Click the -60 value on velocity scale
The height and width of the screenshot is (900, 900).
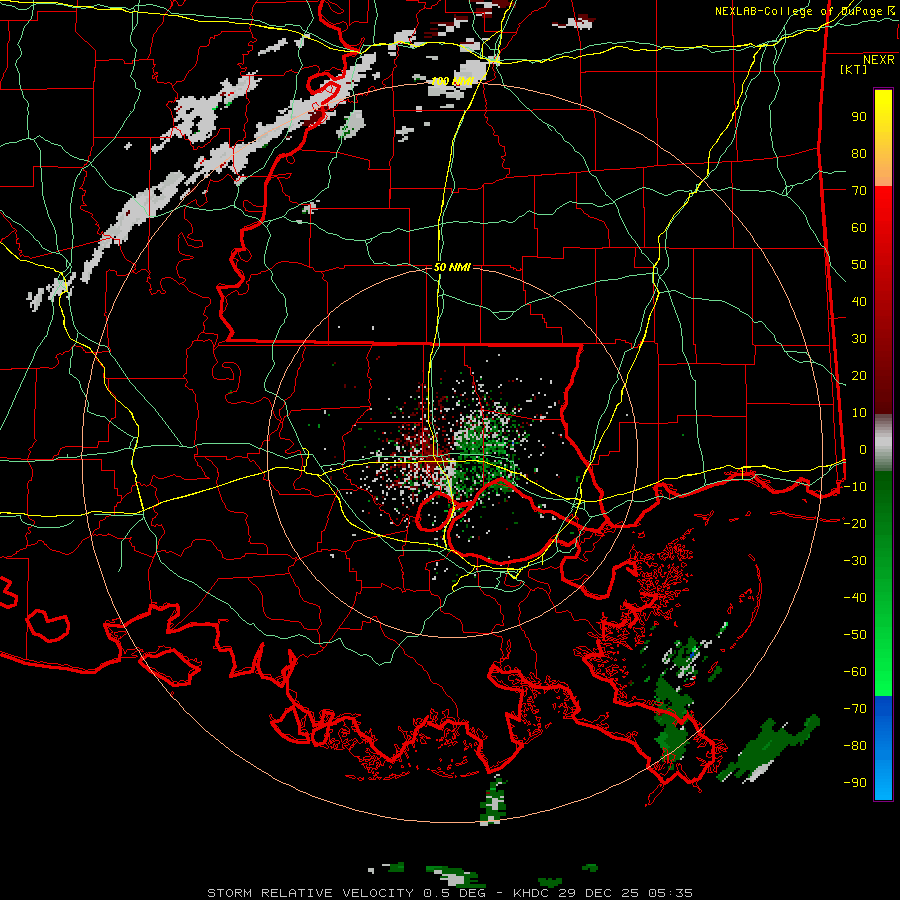[x=855, y=672]
